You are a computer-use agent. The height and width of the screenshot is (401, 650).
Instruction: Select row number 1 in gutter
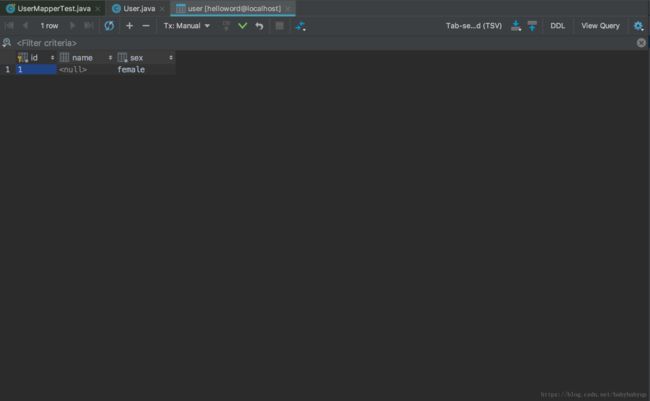coord(7,69)
